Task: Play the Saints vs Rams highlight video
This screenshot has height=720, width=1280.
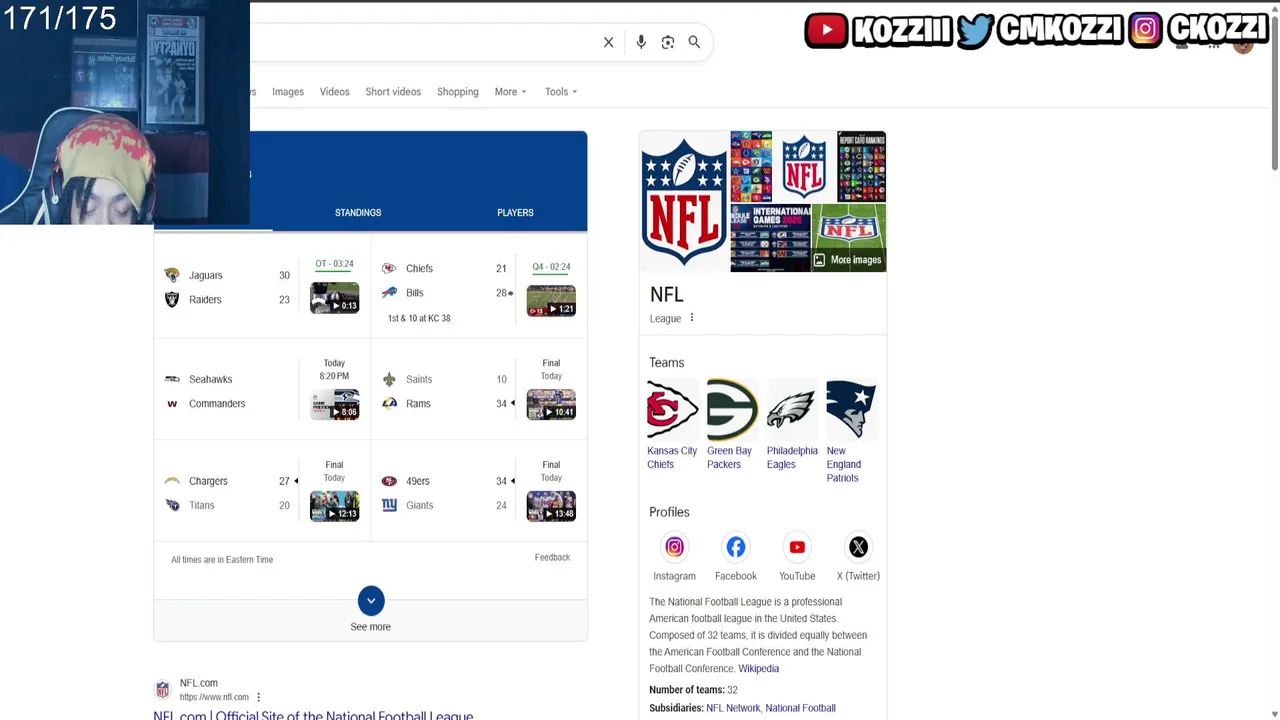Action: (551, 404)
